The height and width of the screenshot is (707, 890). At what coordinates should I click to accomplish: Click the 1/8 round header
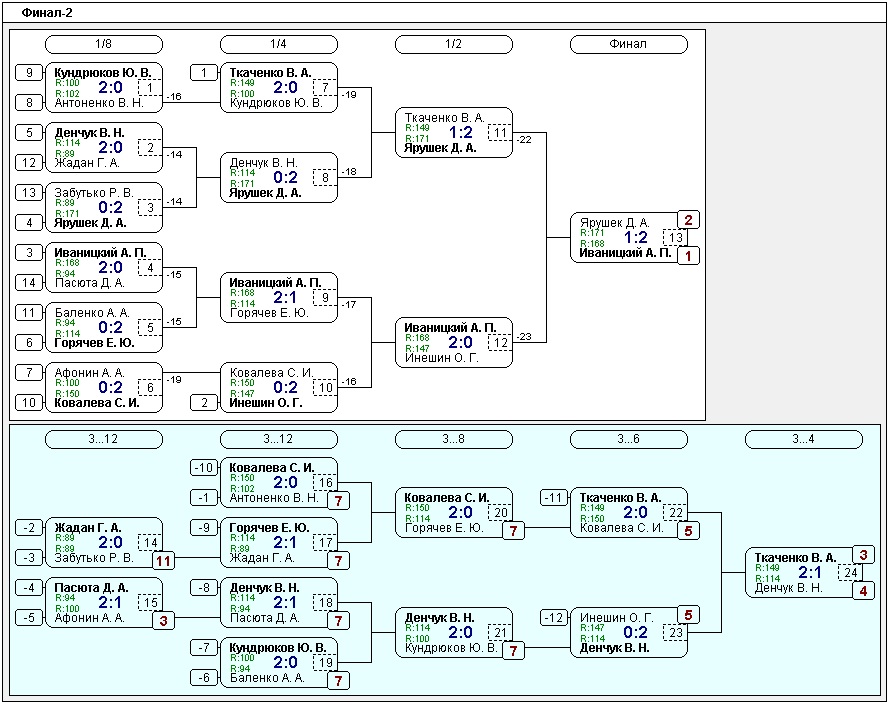tap(104, 44)
